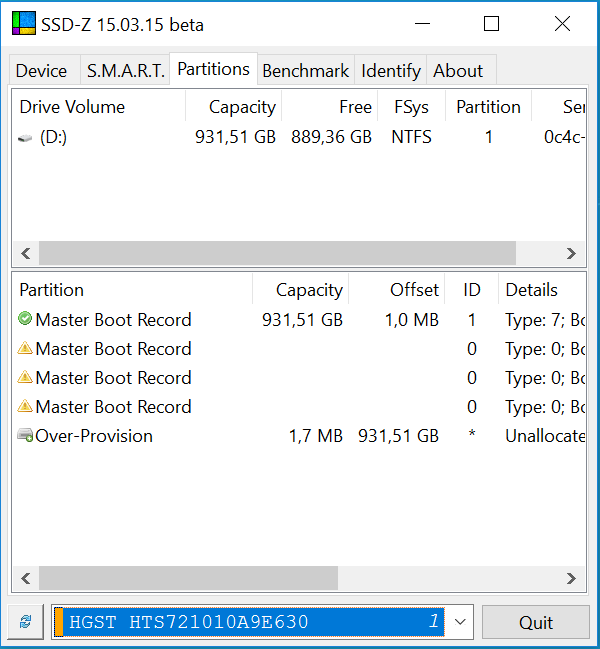Viewport: 600px width, 649px height.
Task: Minimize the SSD-Z window
Action: click(422, 24)
